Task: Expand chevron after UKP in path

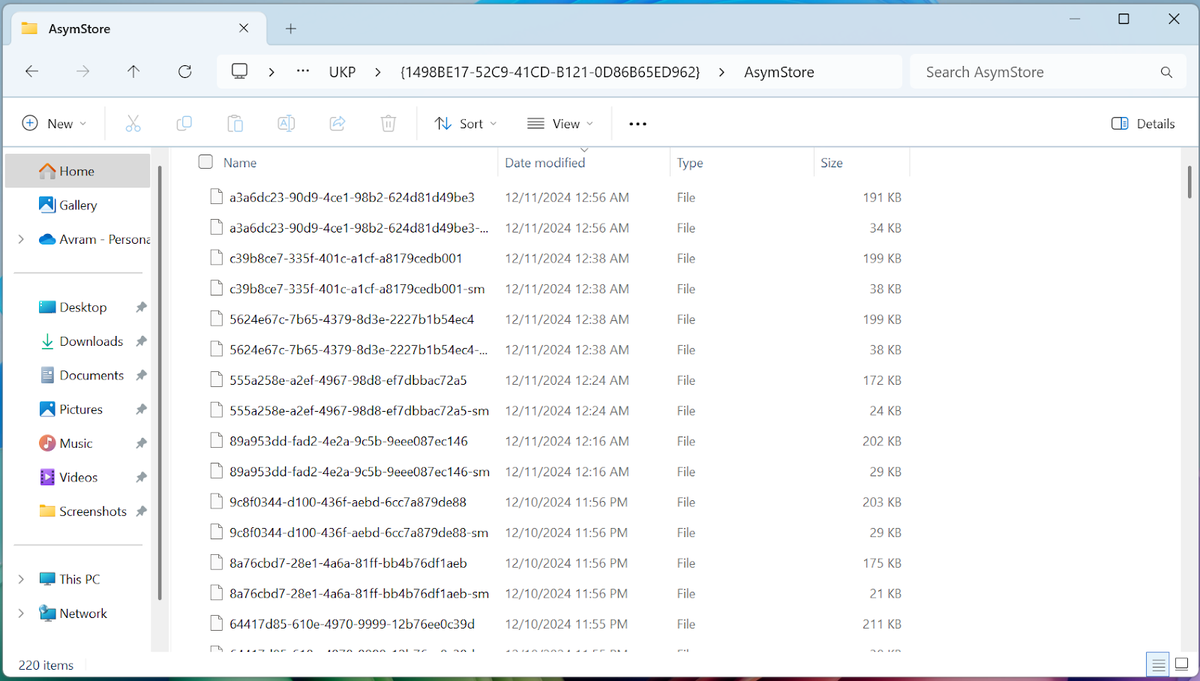Action: pos(377,72)
